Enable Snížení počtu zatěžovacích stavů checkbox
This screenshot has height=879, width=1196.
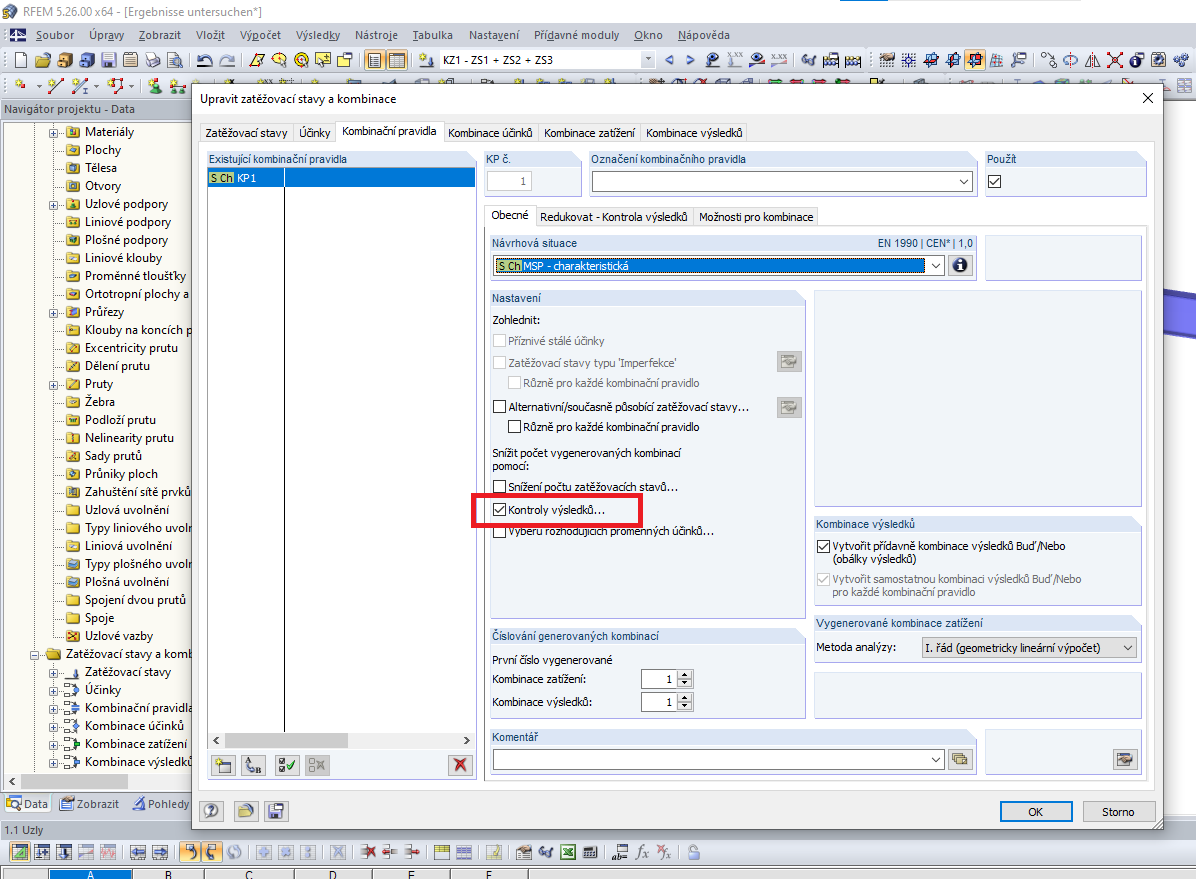pyautogui.click(x=500, y=487)
